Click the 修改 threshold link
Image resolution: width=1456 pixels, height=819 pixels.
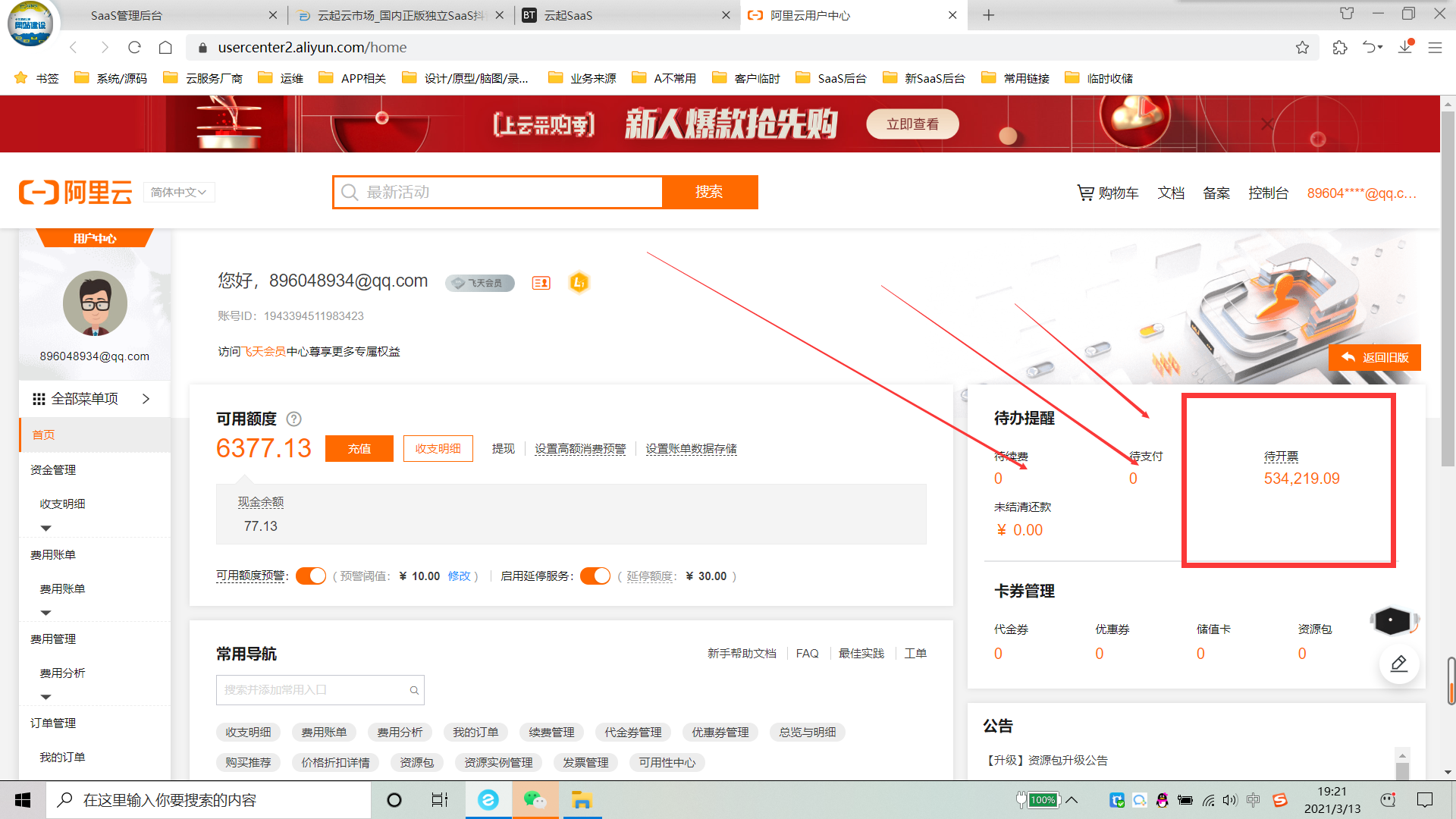(x=459, y=576)
